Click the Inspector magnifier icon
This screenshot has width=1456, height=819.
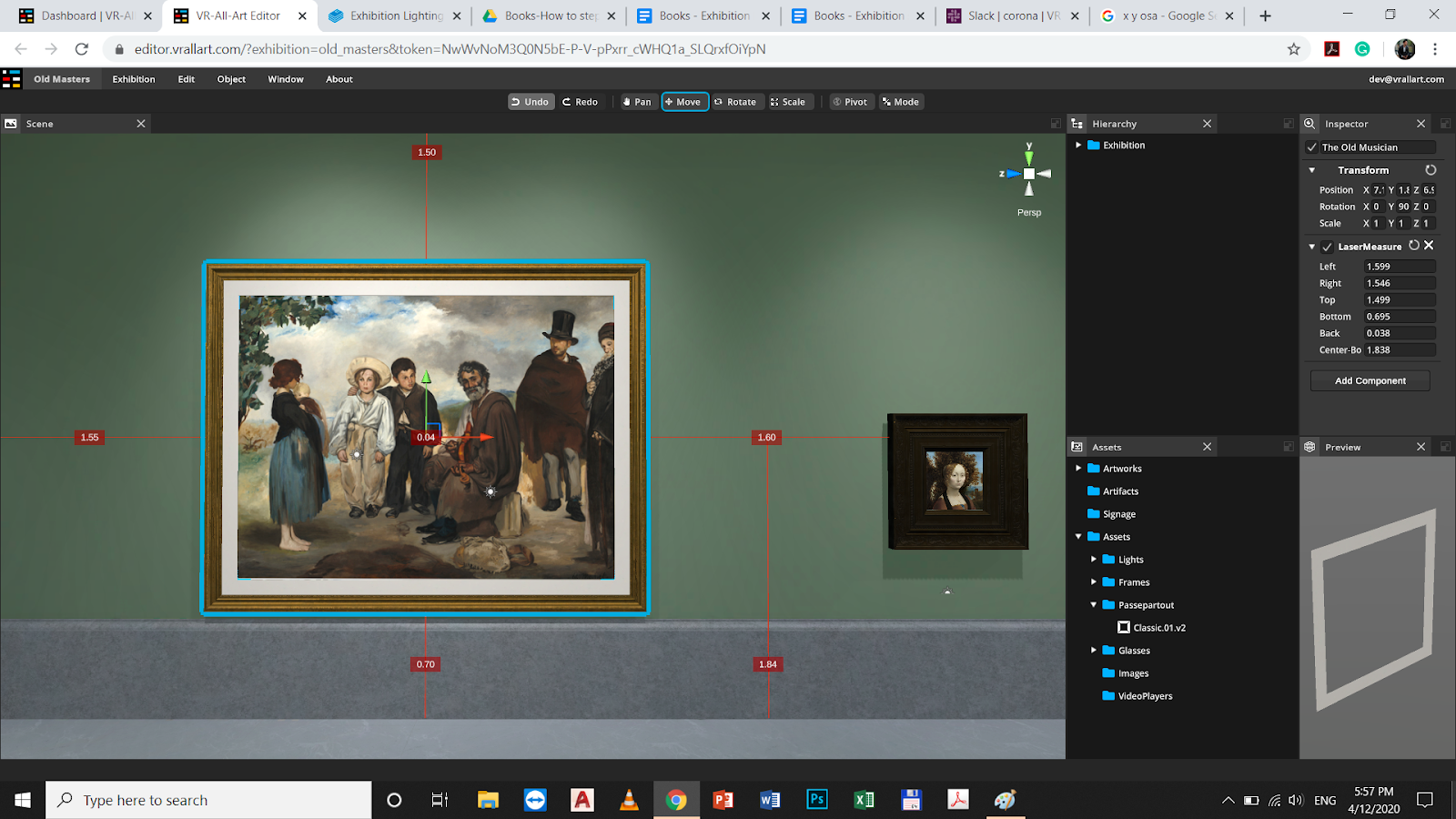tap(1309, 124)
